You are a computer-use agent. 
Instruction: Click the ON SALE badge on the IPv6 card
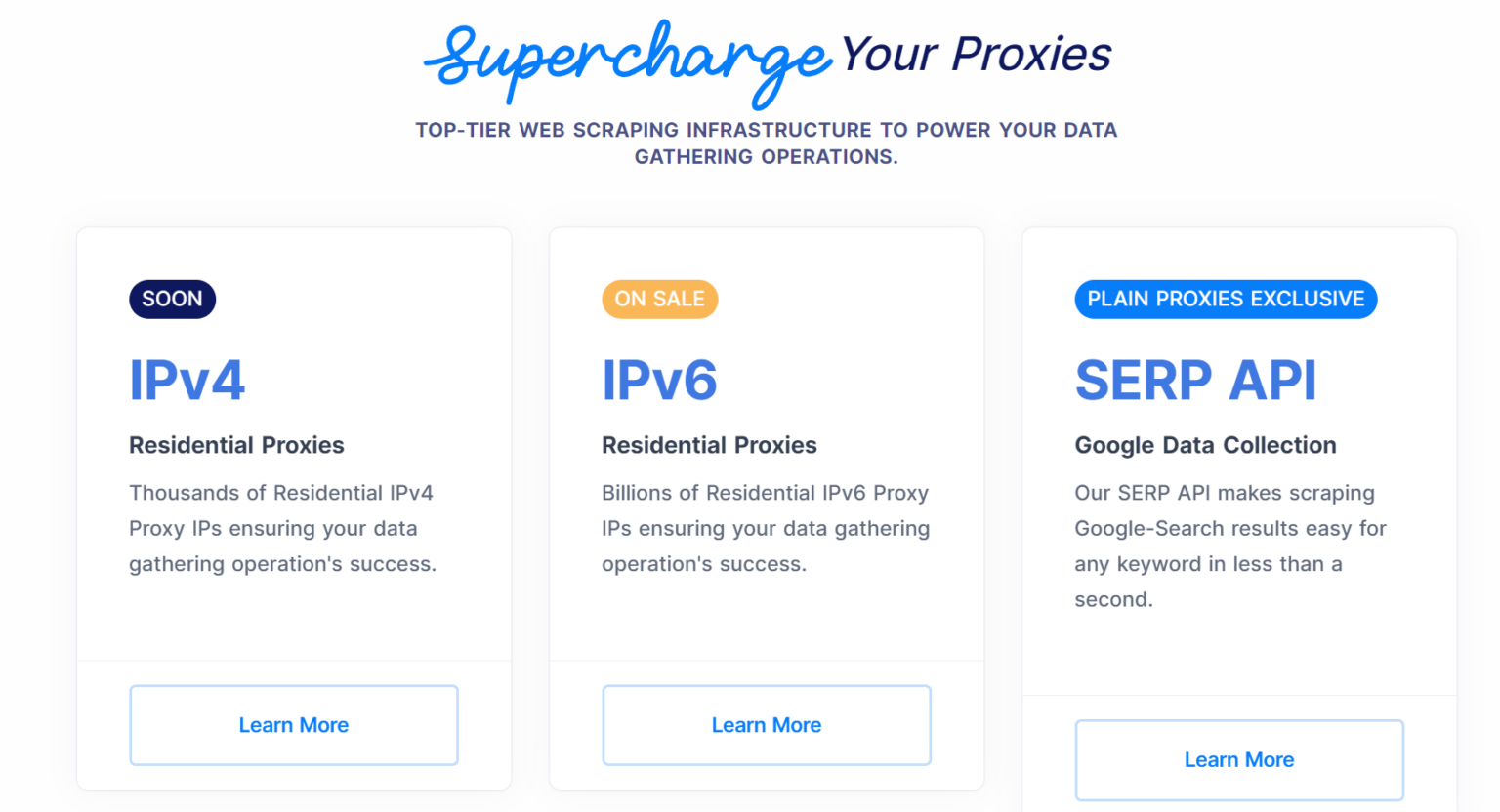coord(659,299)
